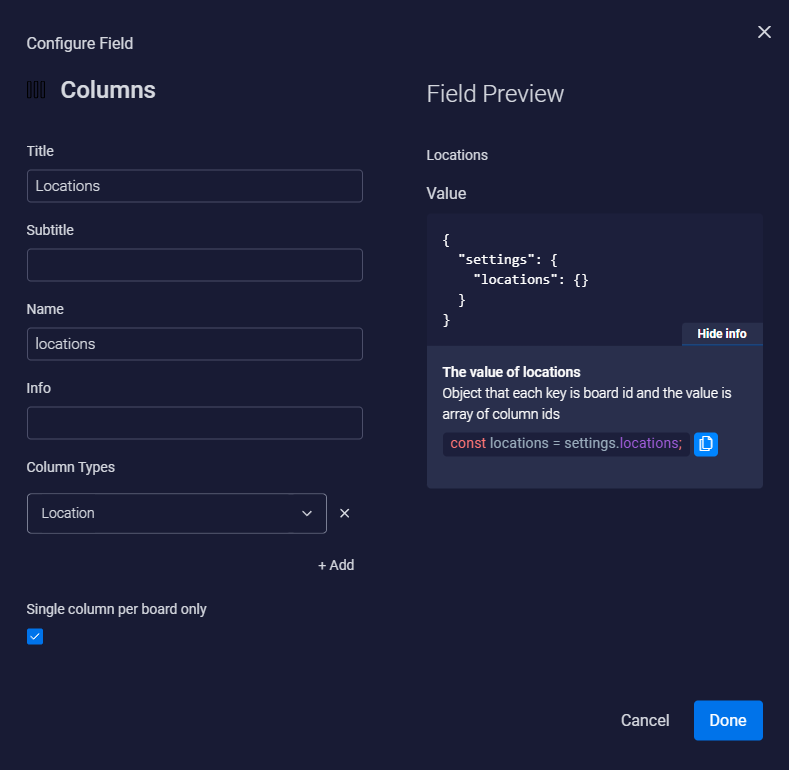Open the Location column type selector

tap(177, 513)
